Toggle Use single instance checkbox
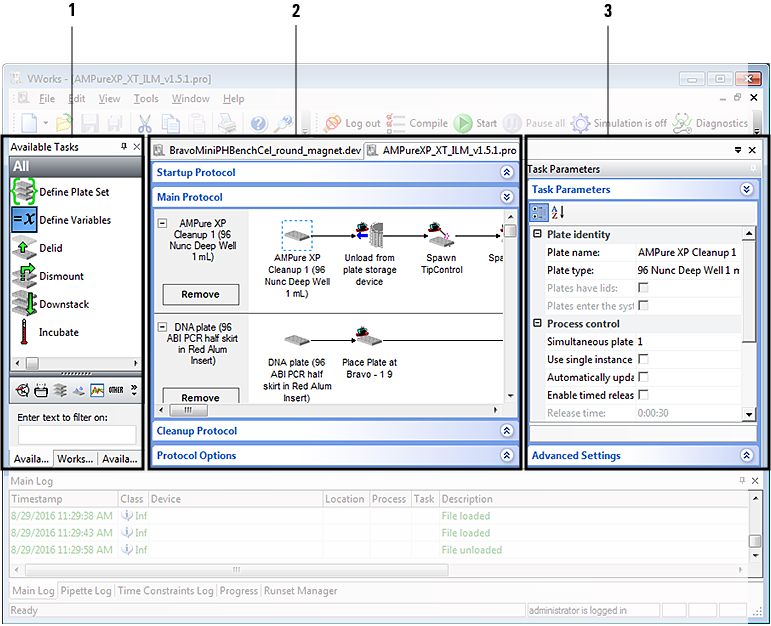Image resolution: width=771 pixels, height=626 pixels. point(643,359)
